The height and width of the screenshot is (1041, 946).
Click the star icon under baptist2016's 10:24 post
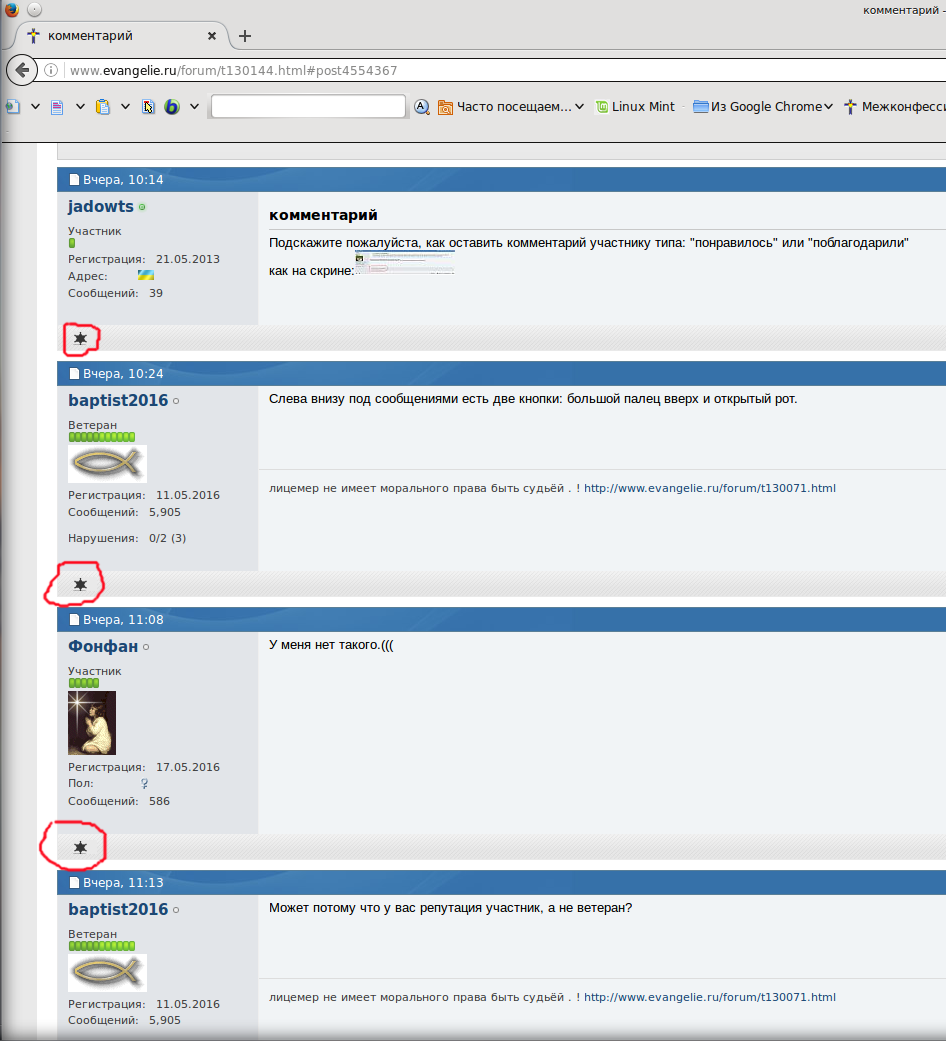[81, 584]
